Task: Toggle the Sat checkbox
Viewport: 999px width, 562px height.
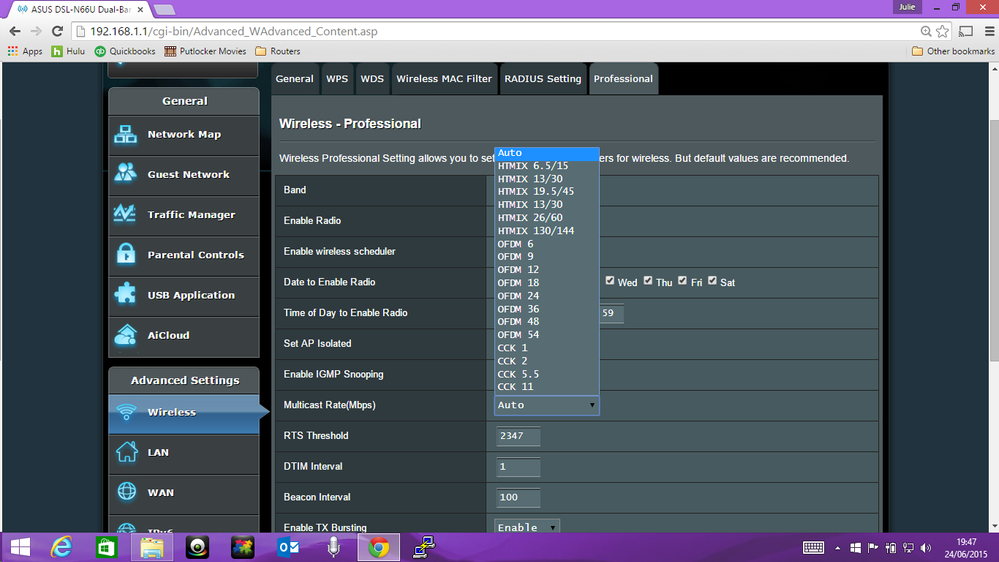Action: [712, 280]
